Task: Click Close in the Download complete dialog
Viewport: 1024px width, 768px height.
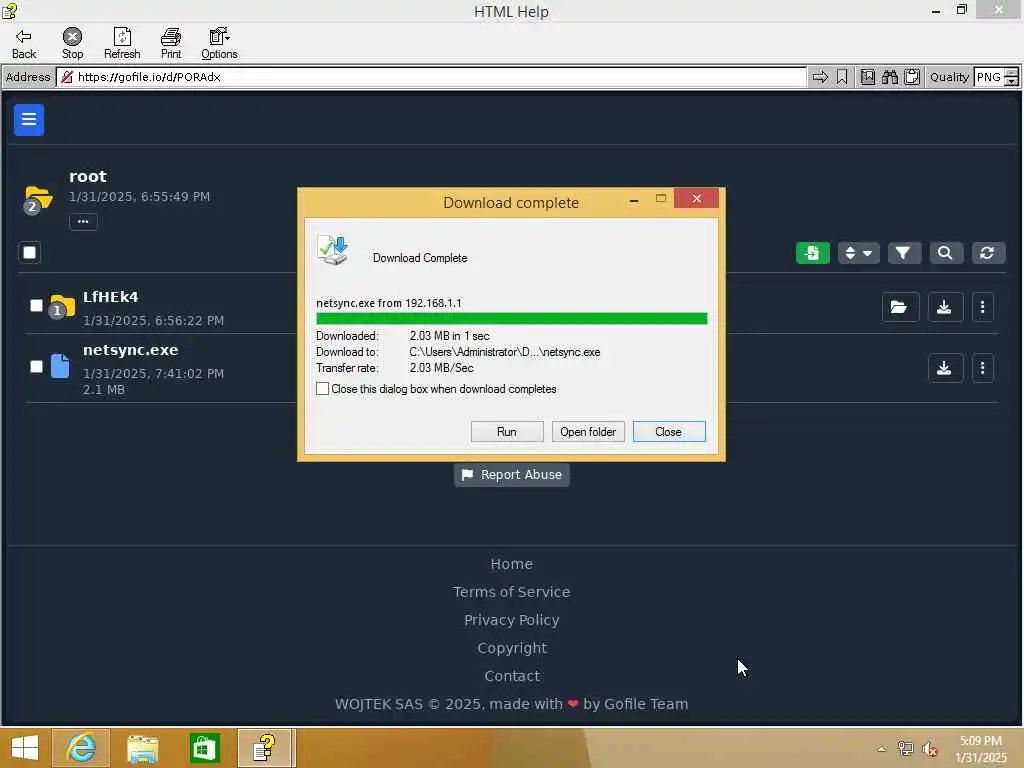Action: click(669, 432)
